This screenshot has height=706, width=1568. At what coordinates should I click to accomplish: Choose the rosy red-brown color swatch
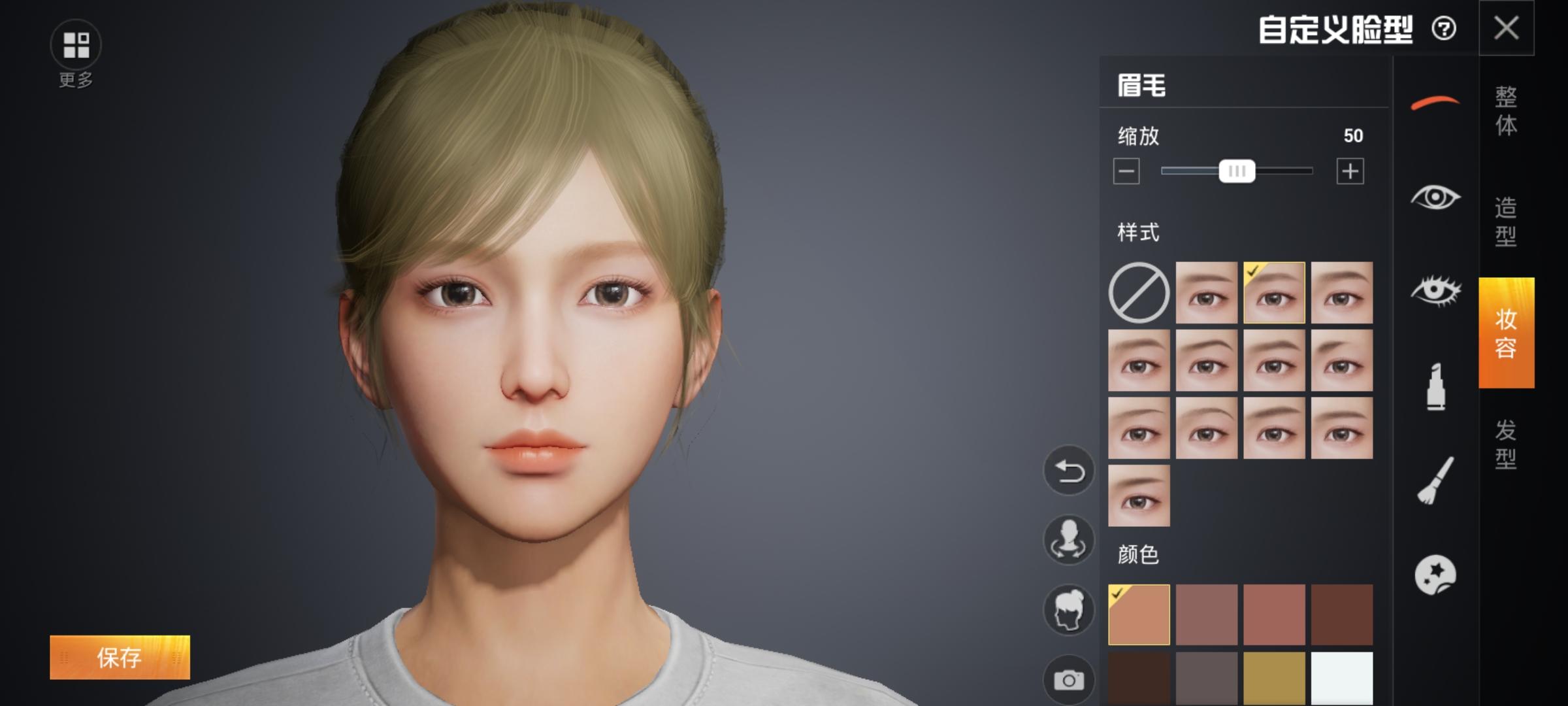coord(1274,614)
